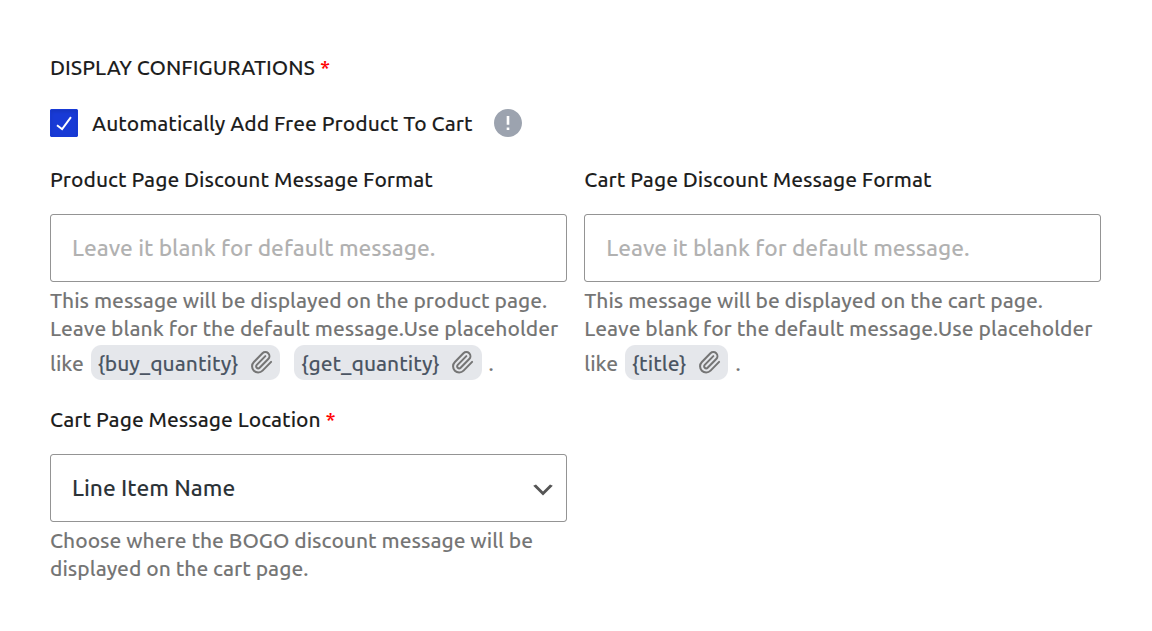Screen dimensions: 1152x631
Task: Open the Cart Page Message Location dropdown
Action: coord(308,488)
